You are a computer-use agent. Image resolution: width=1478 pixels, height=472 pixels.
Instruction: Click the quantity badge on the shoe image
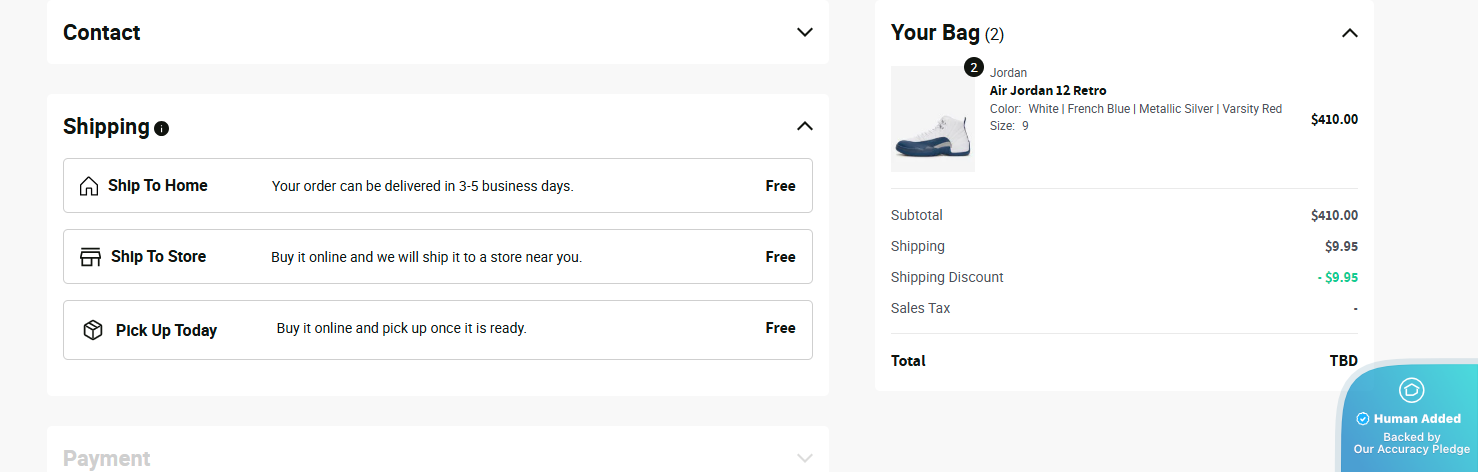pos(974,68)
